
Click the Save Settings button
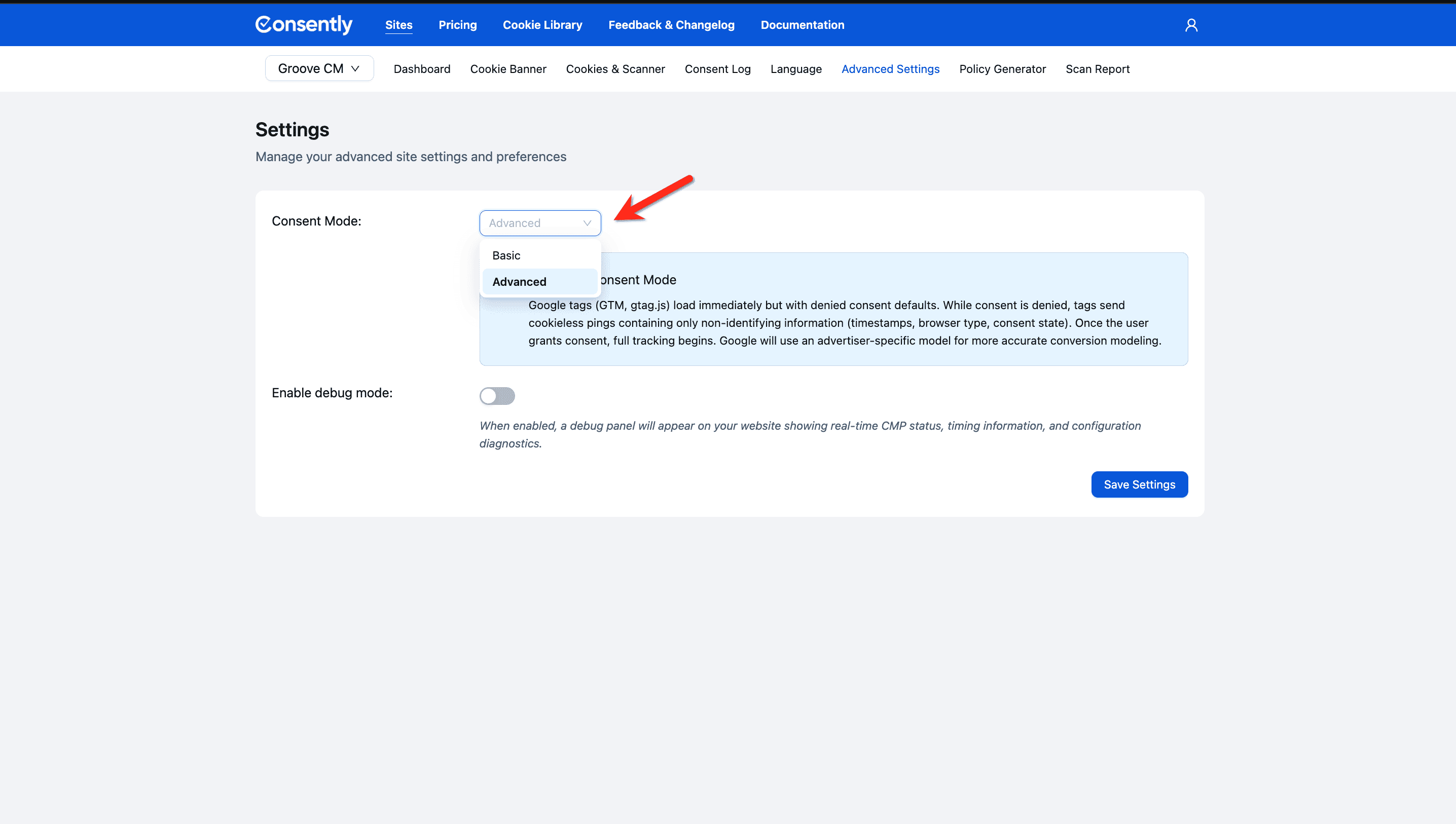click(x=1139, y=484)
